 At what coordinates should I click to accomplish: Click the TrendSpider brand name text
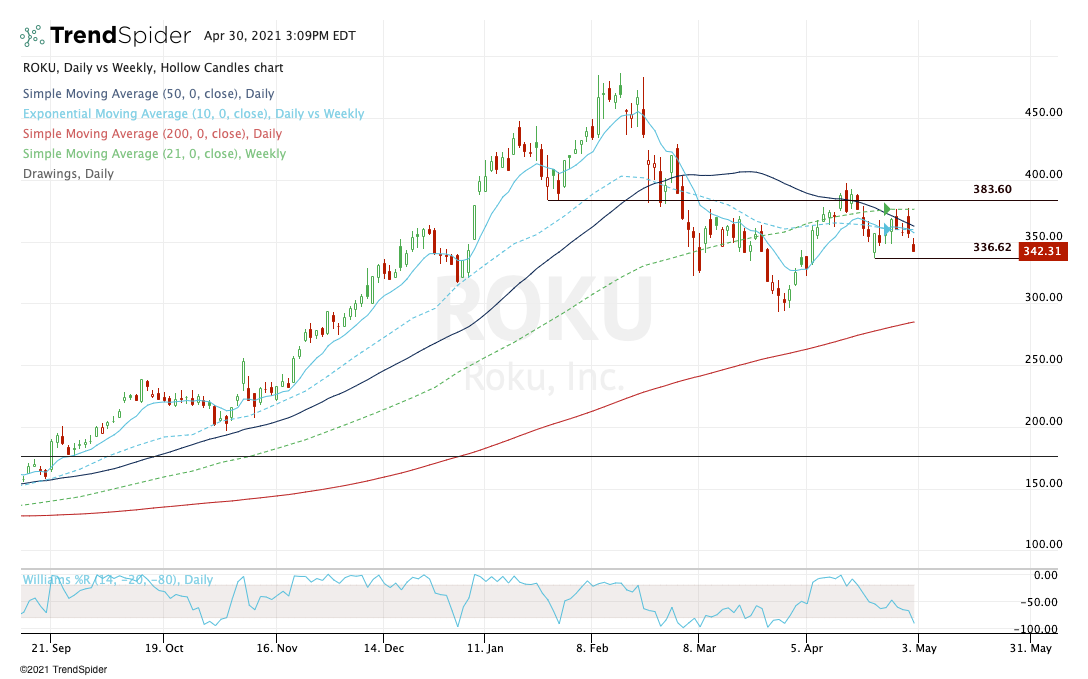click(x=120, y=35)
